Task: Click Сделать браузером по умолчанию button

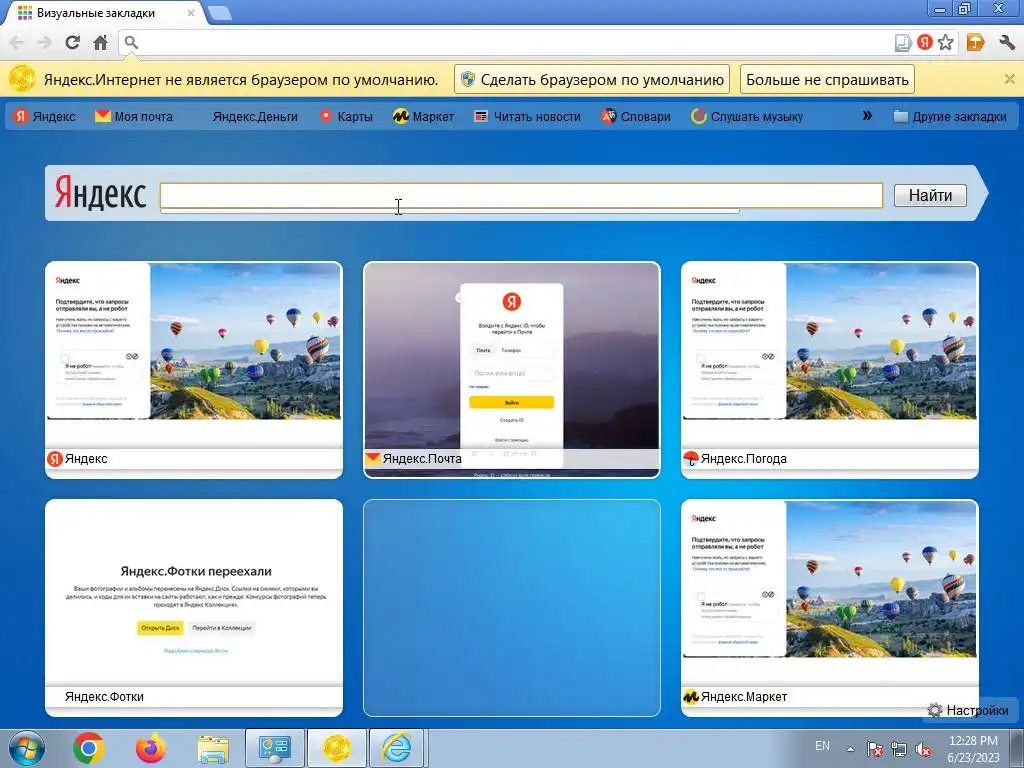Action: (x=592, y=80)
